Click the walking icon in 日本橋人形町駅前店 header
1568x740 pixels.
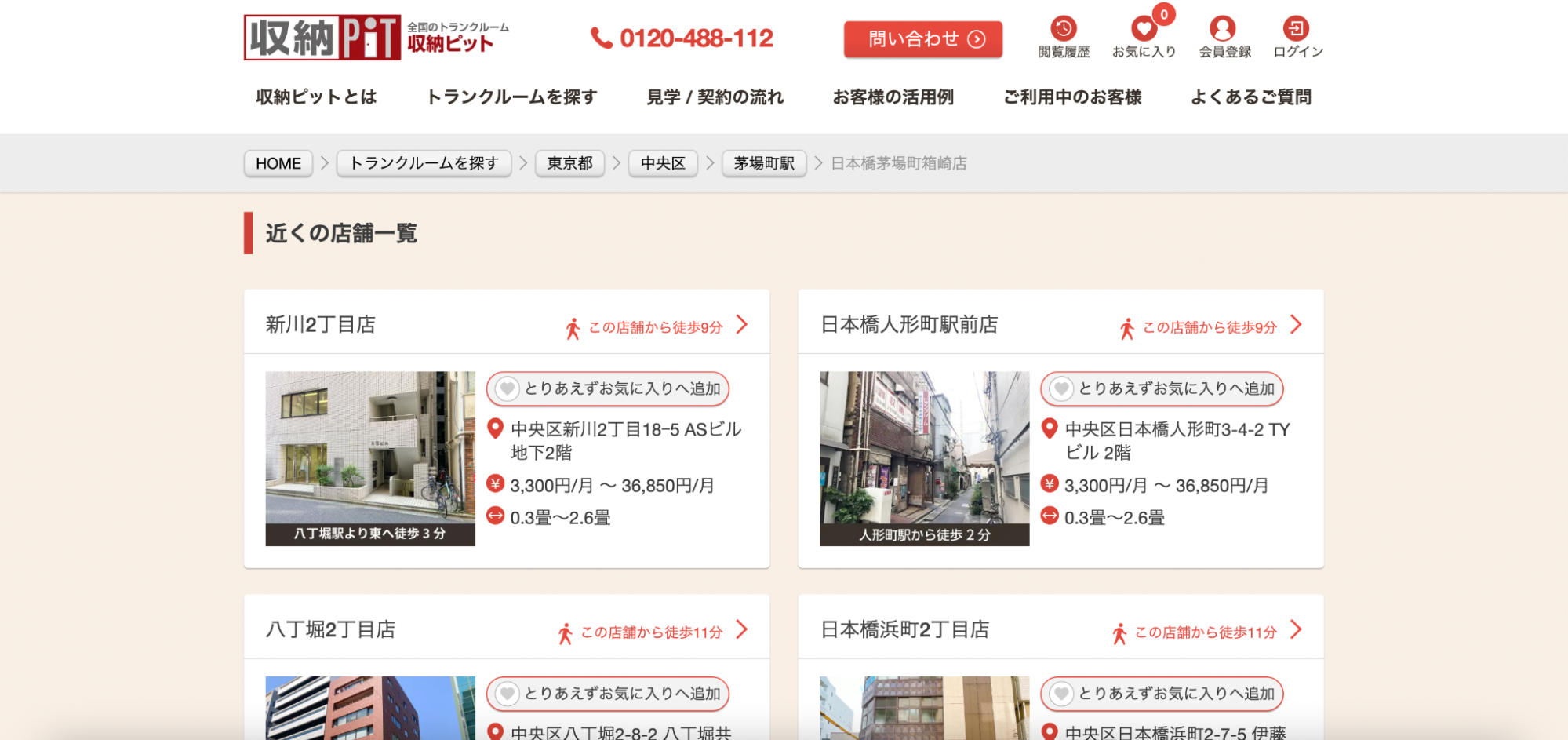click(1127, 328)
